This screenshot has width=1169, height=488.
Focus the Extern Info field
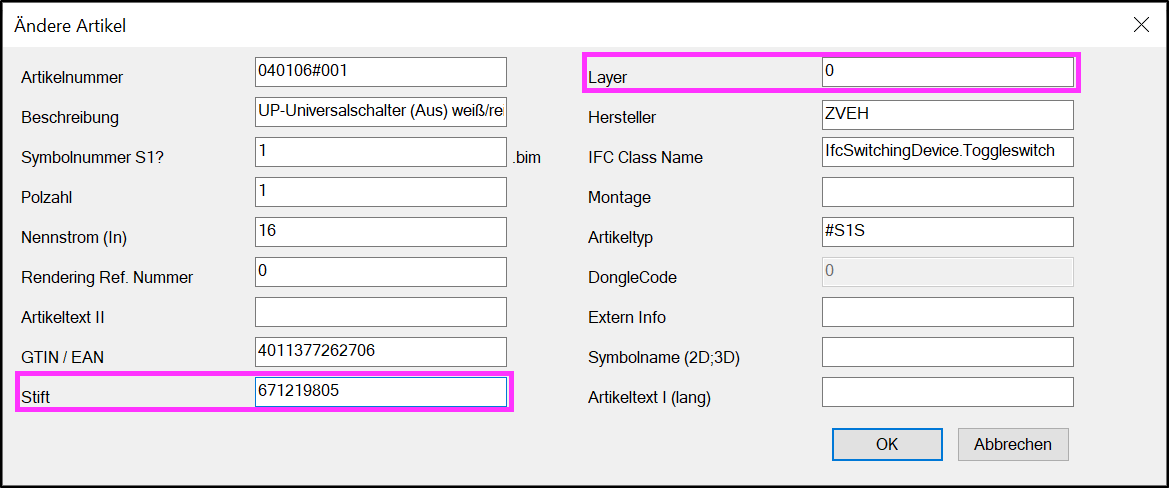(948, 312)
